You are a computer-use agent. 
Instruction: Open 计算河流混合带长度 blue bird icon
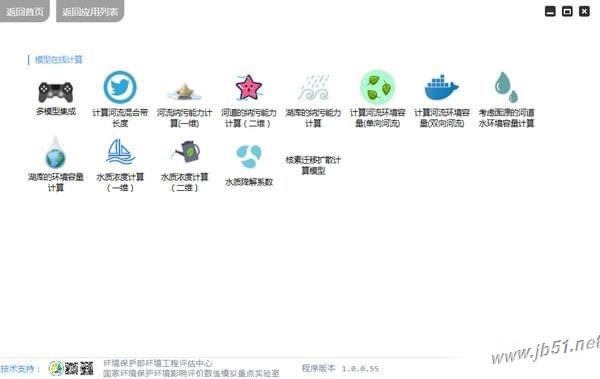120,87
